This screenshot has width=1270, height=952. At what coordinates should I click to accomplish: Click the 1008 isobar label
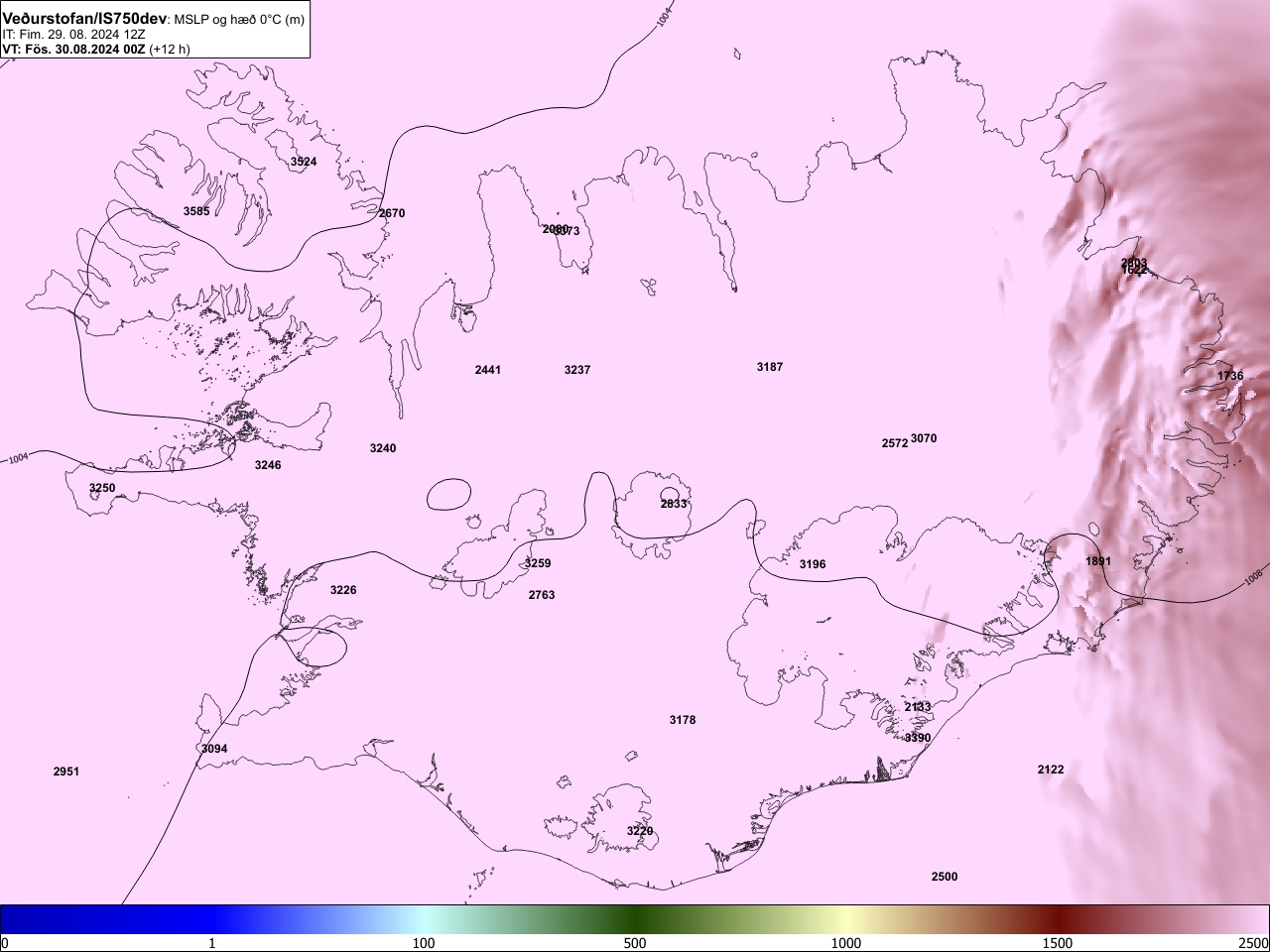(1253, 576)
